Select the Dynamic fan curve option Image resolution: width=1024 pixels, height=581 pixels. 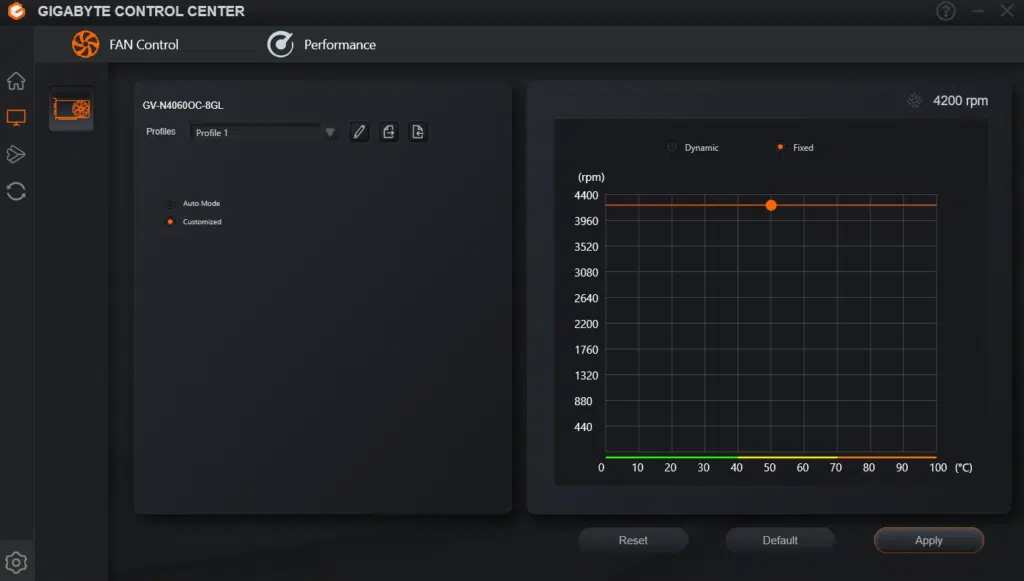pos(672,147)
